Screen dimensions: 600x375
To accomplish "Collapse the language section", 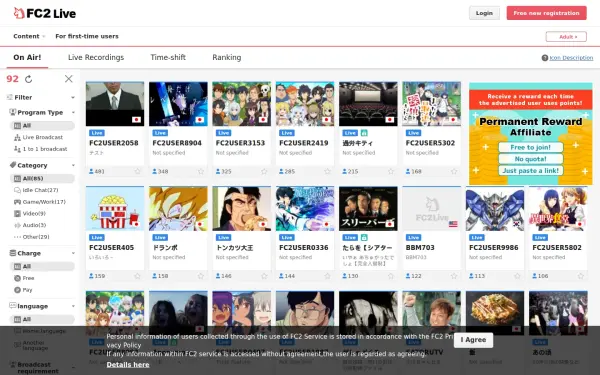I will 73,306.
